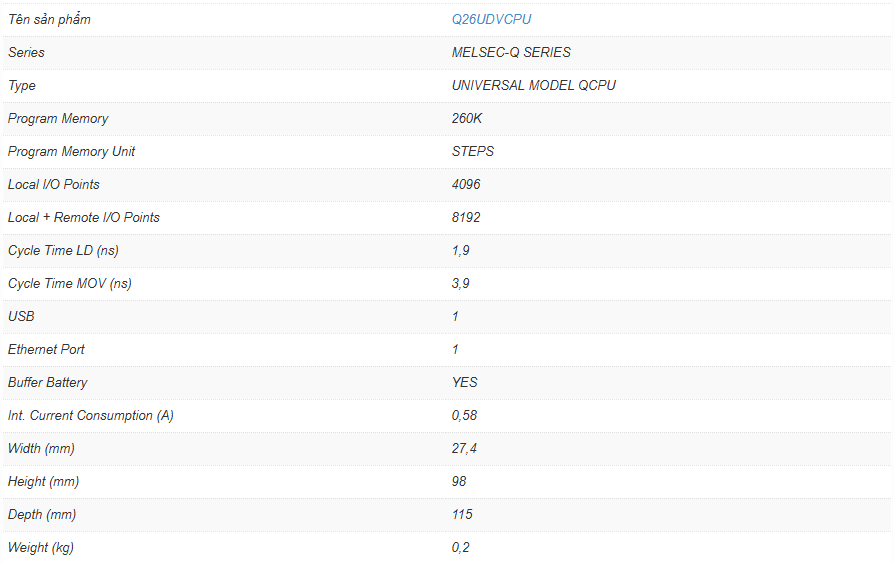Screen dimensions: 895x563
Task: Select the '115' depth value
Action: coord(462,514)
